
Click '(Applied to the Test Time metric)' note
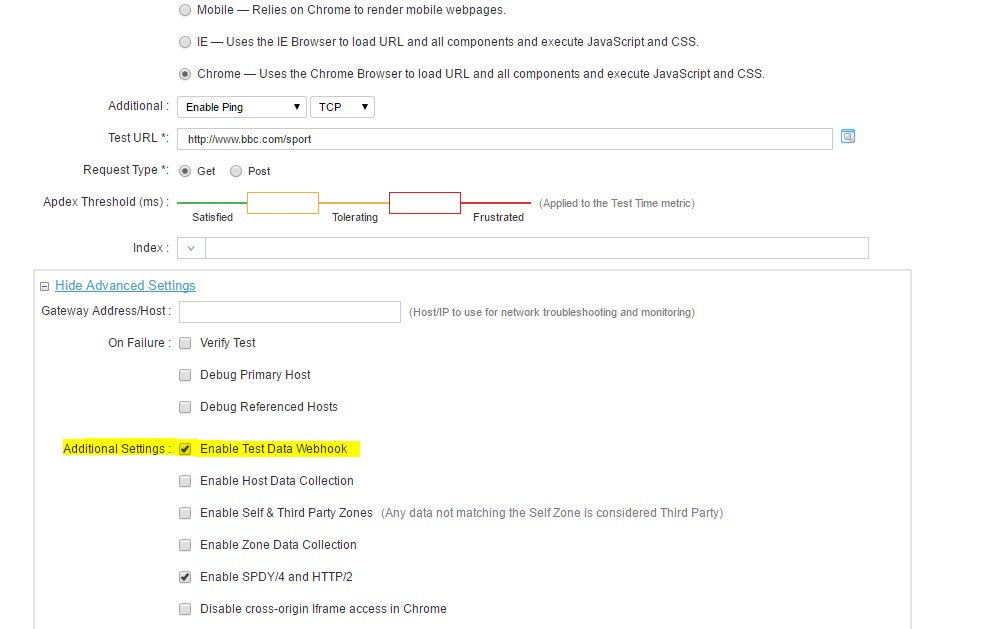click(x=617, y=203)
